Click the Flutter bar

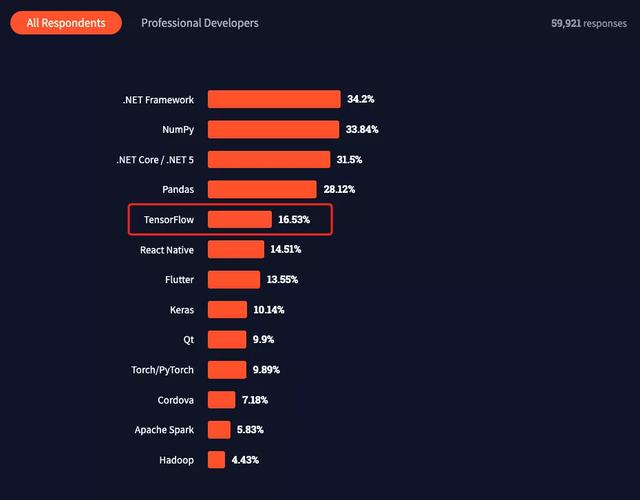[x=234, y=280]
